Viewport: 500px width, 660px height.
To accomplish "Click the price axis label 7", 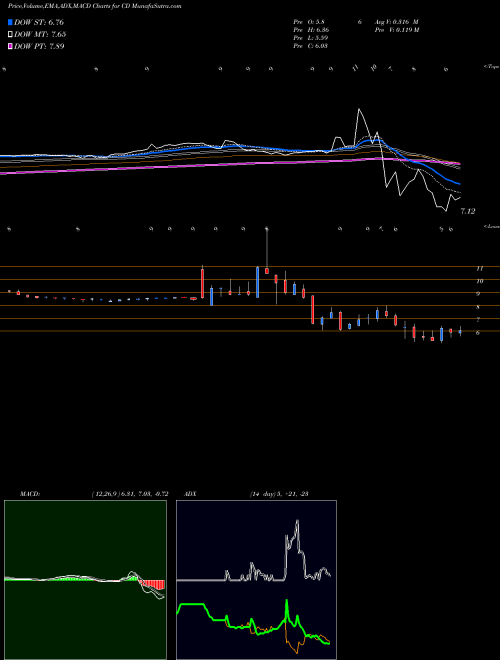I will (x=478, y=320).
